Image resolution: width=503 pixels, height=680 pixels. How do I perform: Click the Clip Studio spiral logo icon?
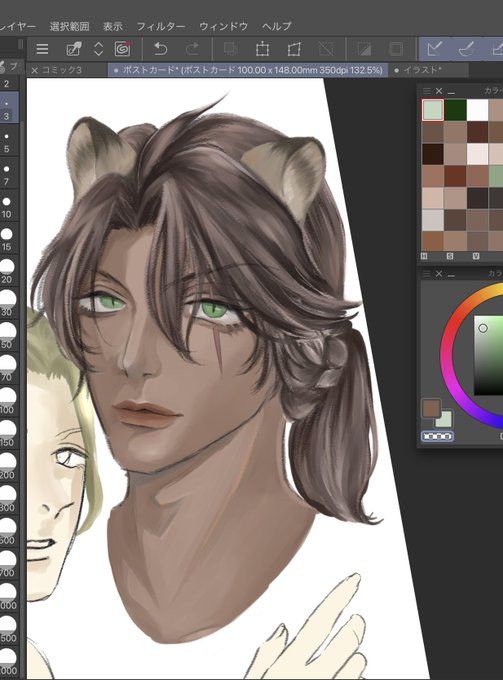pyautogui.click(x=123, y=49)
